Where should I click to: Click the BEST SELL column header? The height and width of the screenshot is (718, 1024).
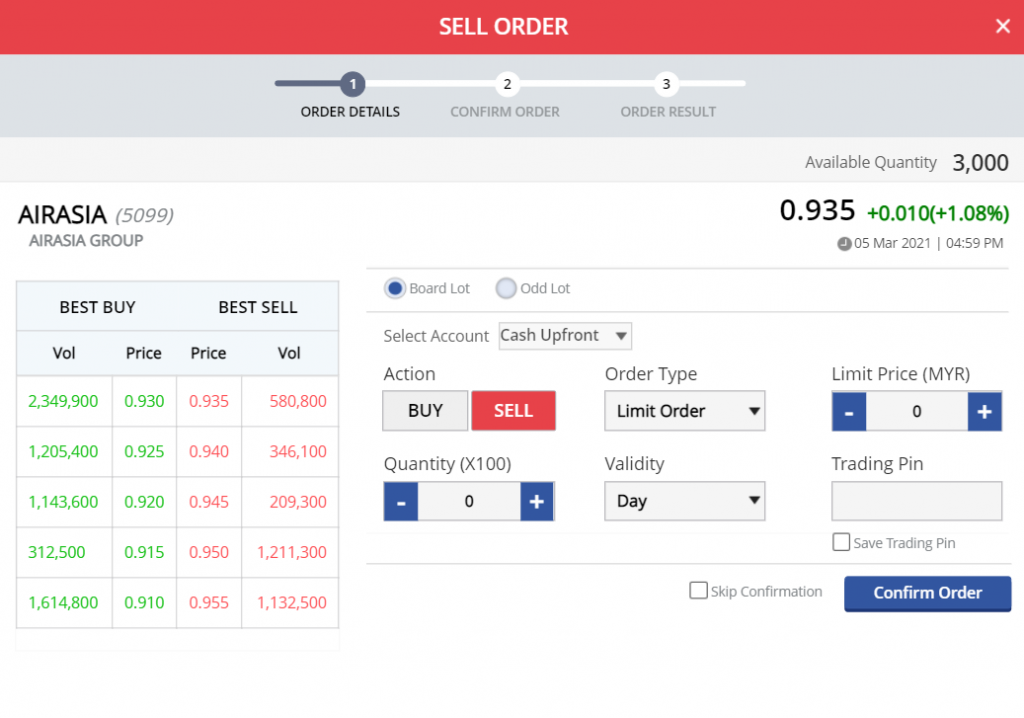pos(257,307)
